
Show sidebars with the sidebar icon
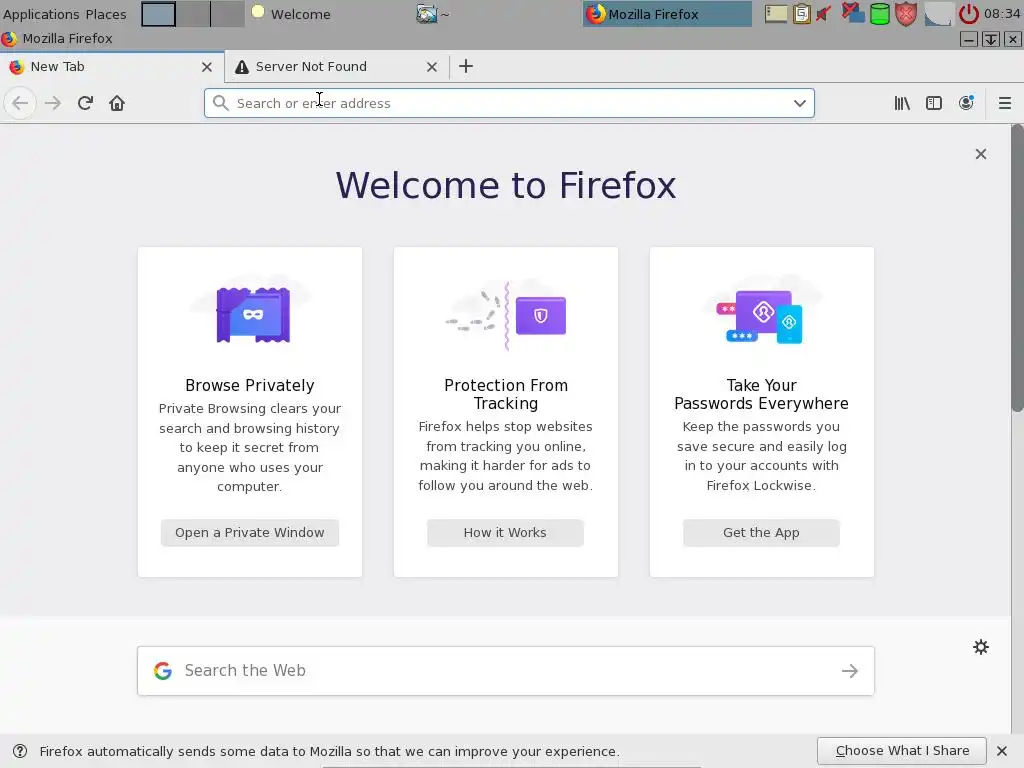934,103
